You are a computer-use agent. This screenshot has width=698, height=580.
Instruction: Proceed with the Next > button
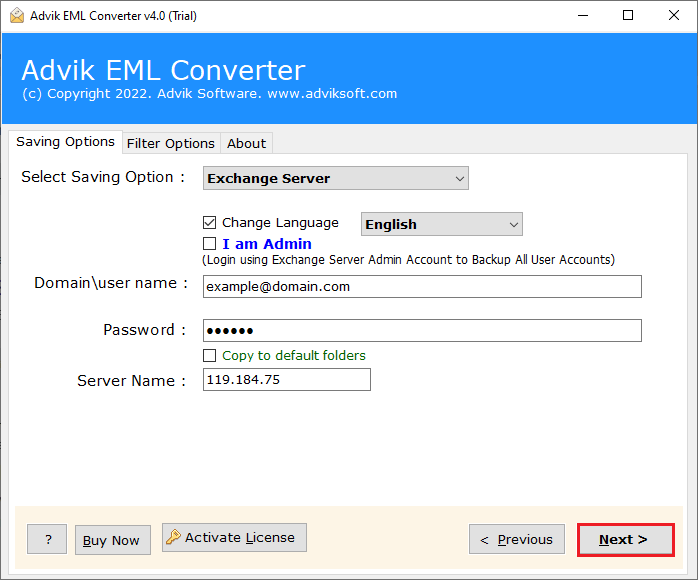[x=625, y=539]
